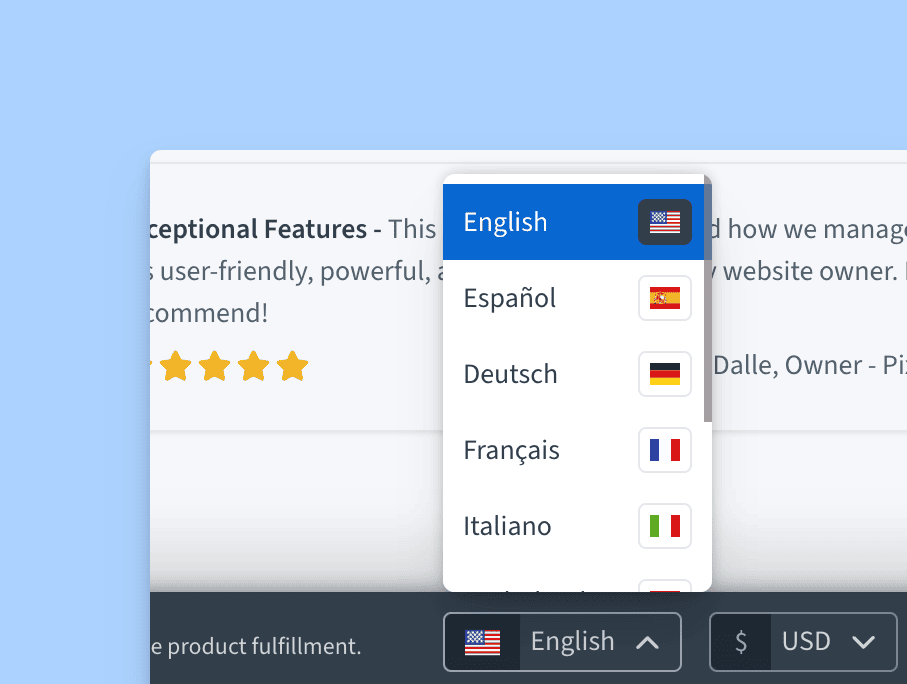Collapse the English language selector in footer

coord(562,642)
